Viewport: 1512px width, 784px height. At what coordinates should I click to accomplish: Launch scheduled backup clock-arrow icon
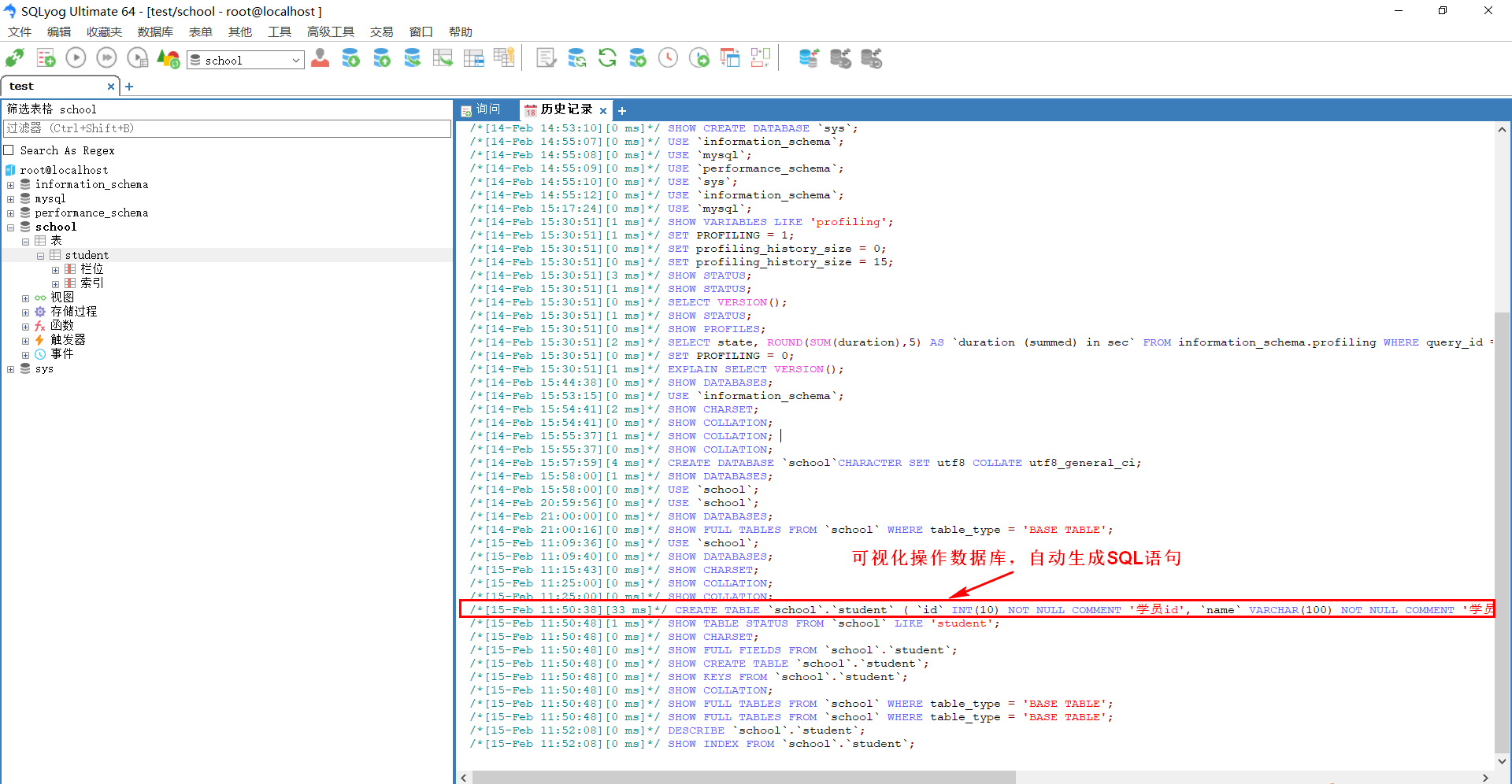699,57
